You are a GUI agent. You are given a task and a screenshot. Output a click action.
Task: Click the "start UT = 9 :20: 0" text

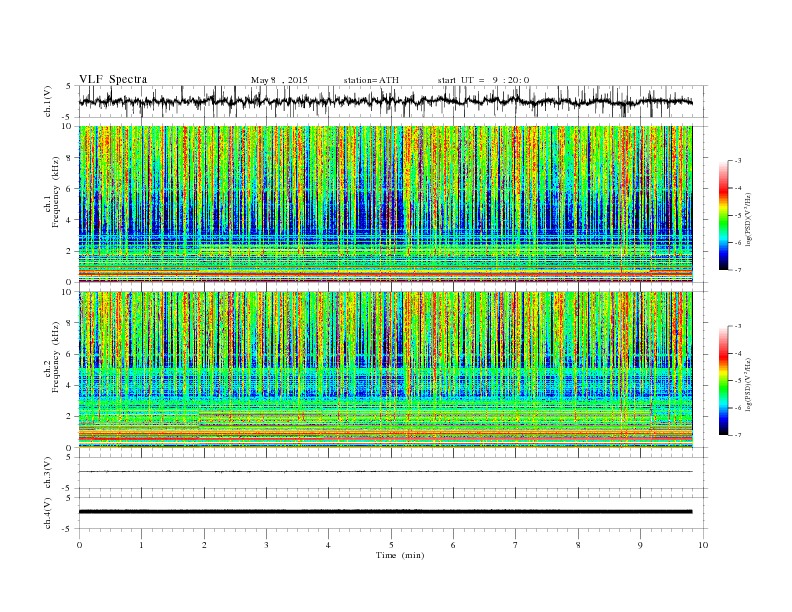[483, 80]
